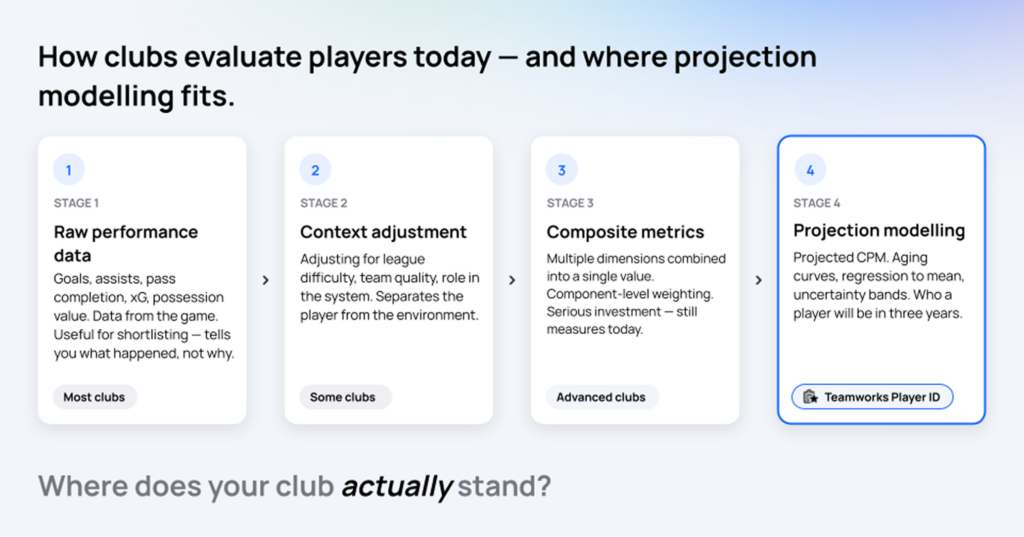Click the STAGE 1 label
The image size is (1024, 537).
click(76, 203)
